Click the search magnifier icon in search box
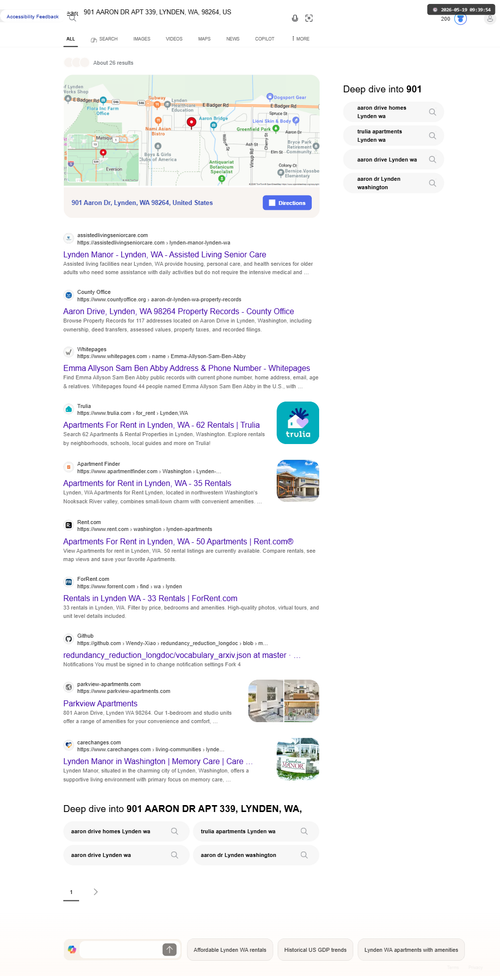Screen dimensions: 500x976 pyautogui.click(x=72, y=18)
